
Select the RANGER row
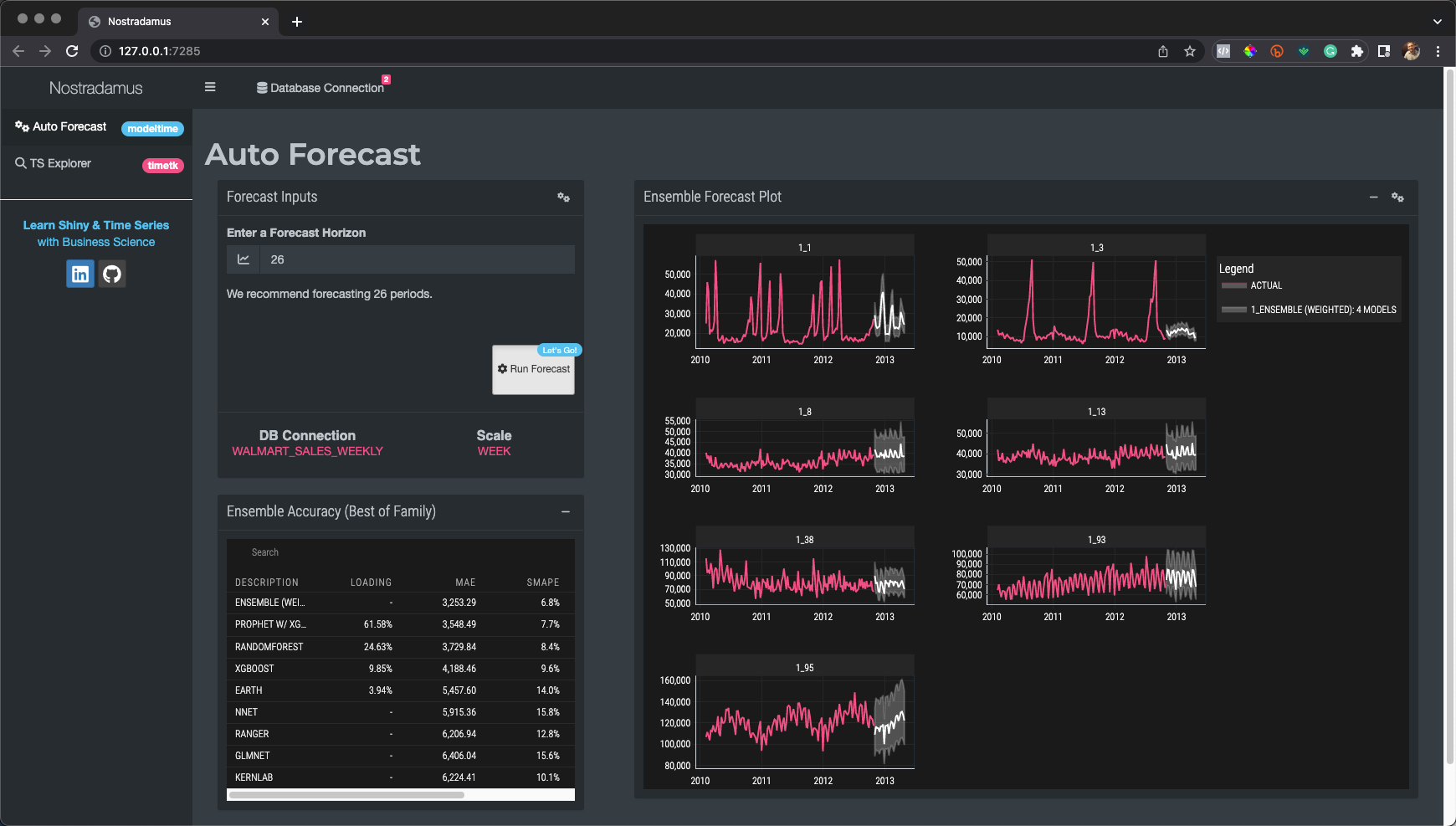point(401,734)
